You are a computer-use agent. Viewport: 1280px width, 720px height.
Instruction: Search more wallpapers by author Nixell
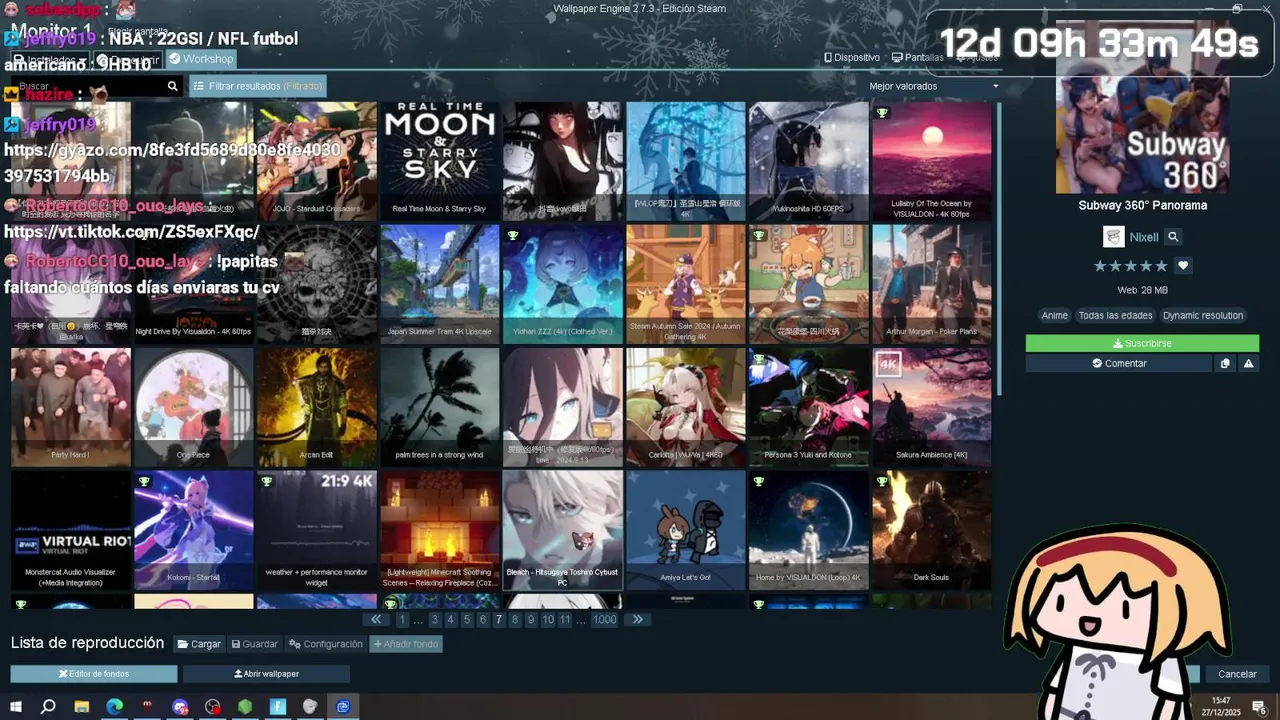1173,237
